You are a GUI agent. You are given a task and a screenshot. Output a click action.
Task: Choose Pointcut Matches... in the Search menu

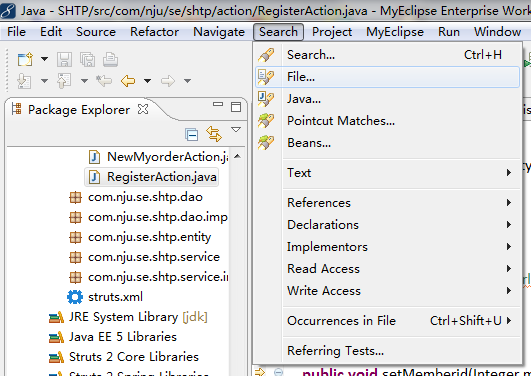(387, 121)
